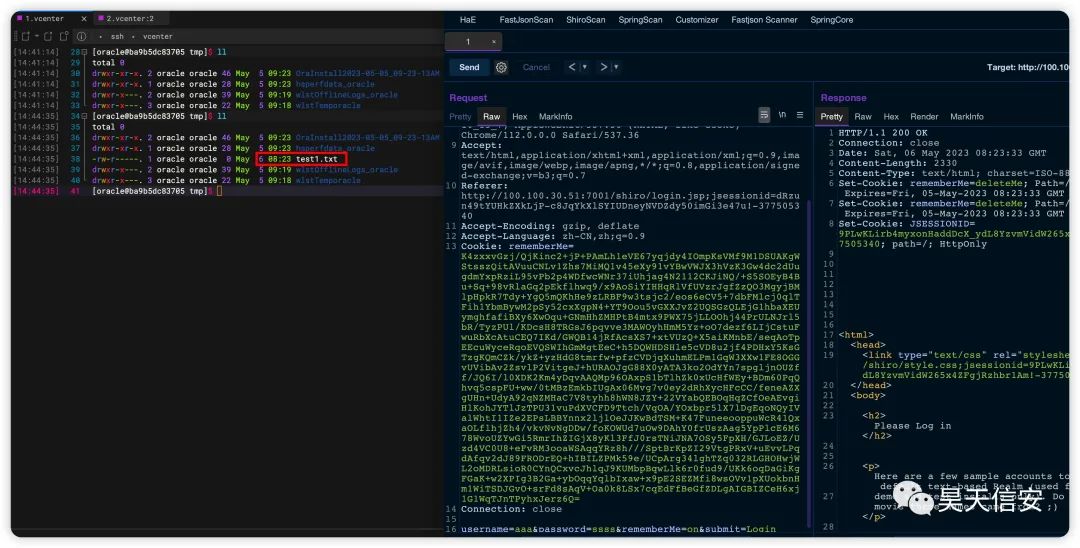
Task: Open the Customizer tab
Action: [x=696, y=20]
